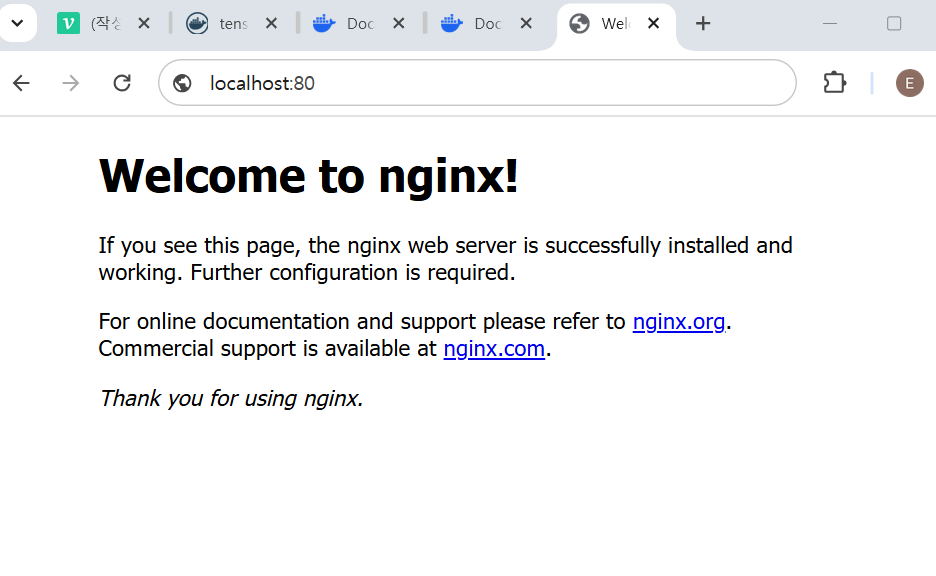Go forward with the forward arrow
The image size is (936, 576).
(x=71, y=83)
